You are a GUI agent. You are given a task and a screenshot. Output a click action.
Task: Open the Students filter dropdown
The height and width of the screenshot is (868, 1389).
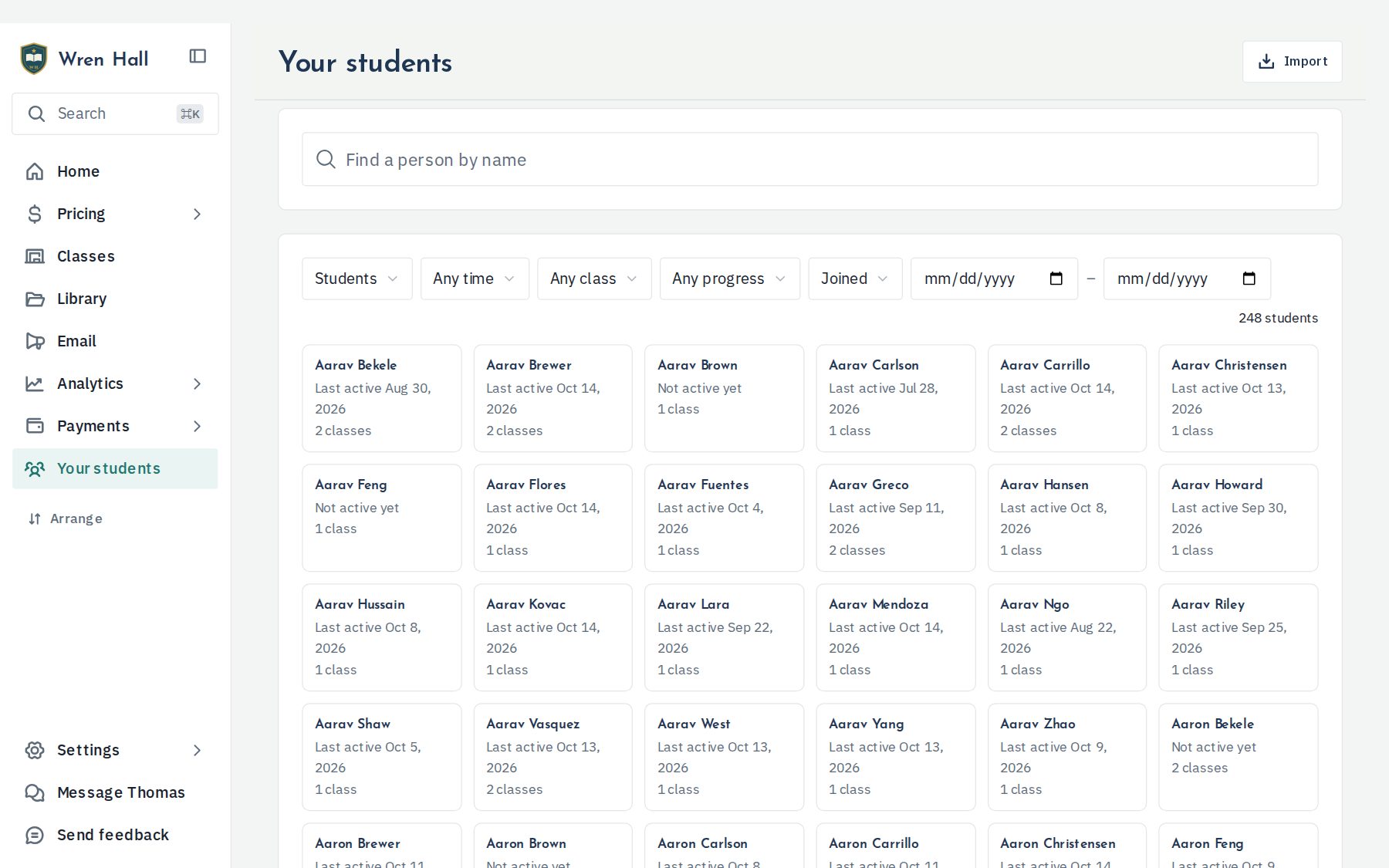pos(357,279)
